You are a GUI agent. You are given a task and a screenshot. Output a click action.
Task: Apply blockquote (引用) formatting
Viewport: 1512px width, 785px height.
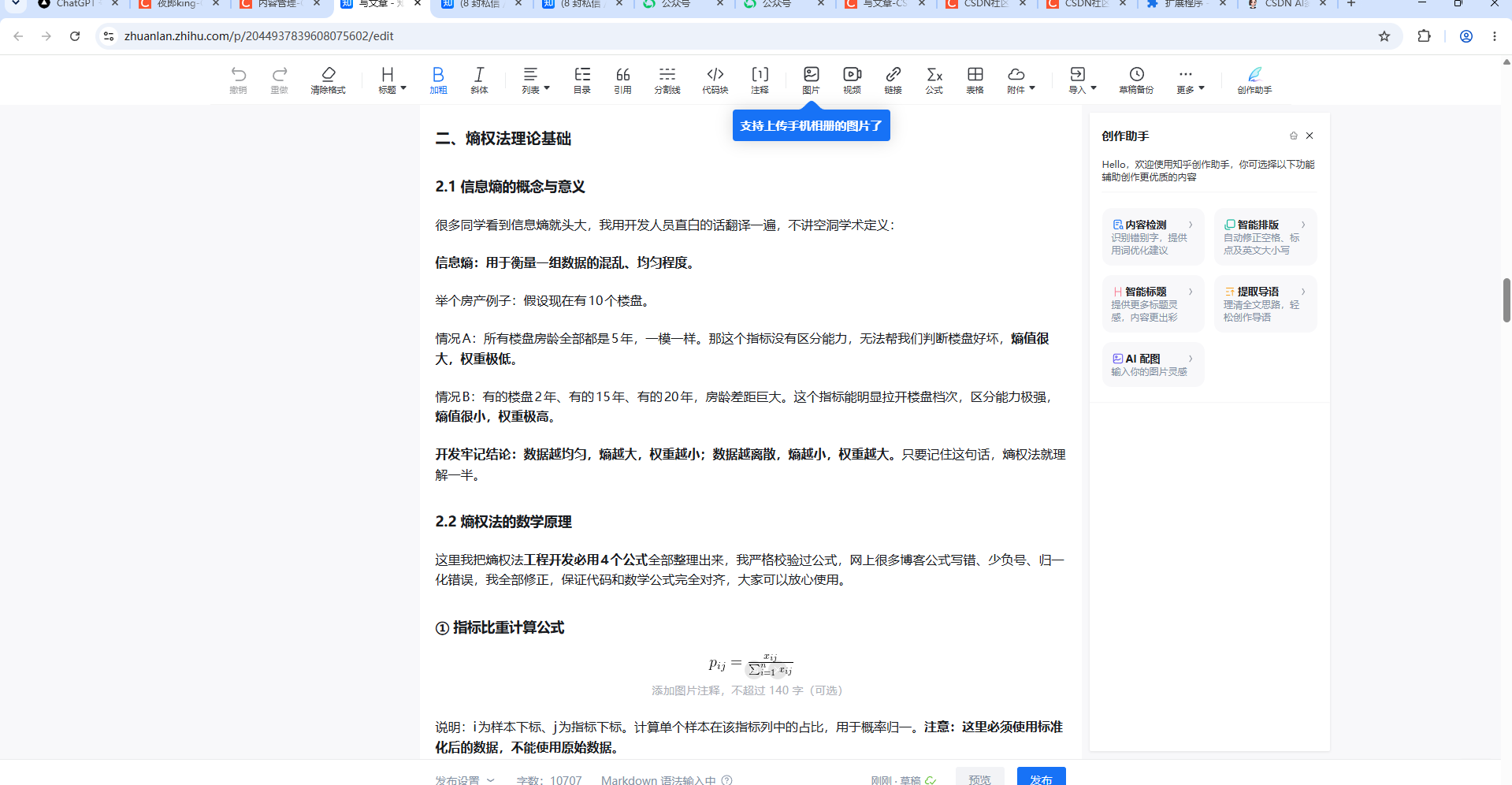pyautogui.click(x=623, y=80)
